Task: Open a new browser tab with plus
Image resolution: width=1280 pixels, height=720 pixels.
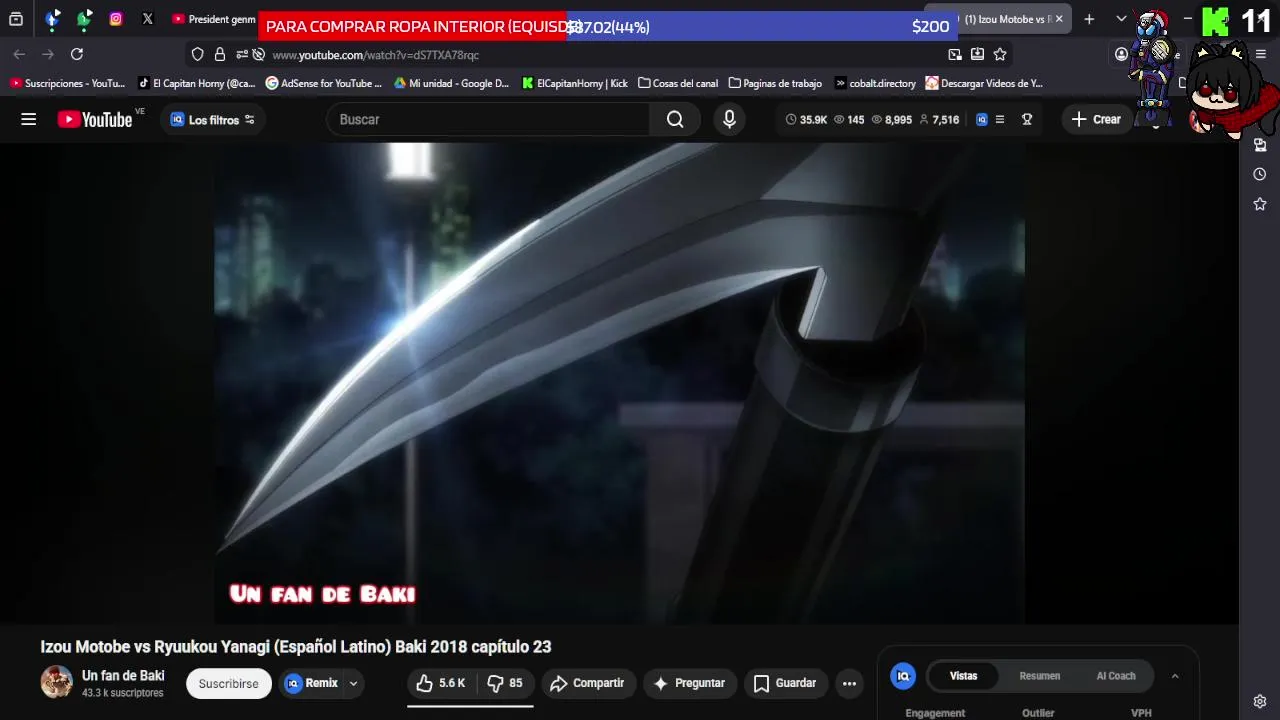Action: [x=1089, y=19]
